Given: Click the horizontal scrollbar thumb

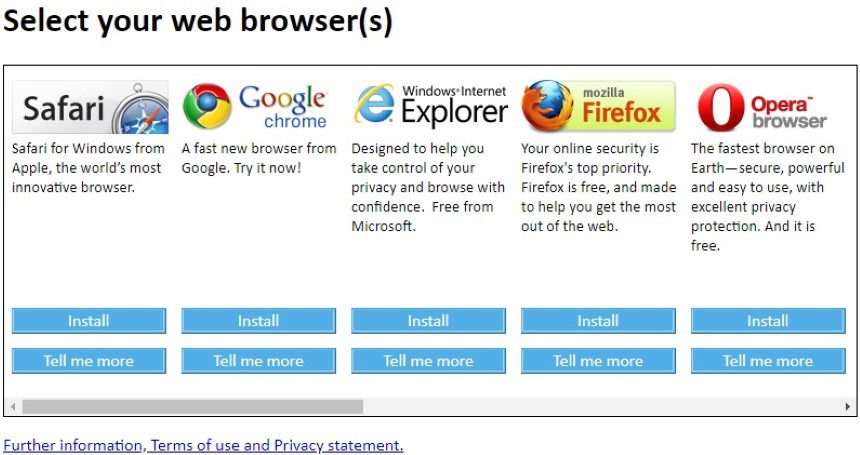Looking at the screenshot, I should [x=193, y=407].
